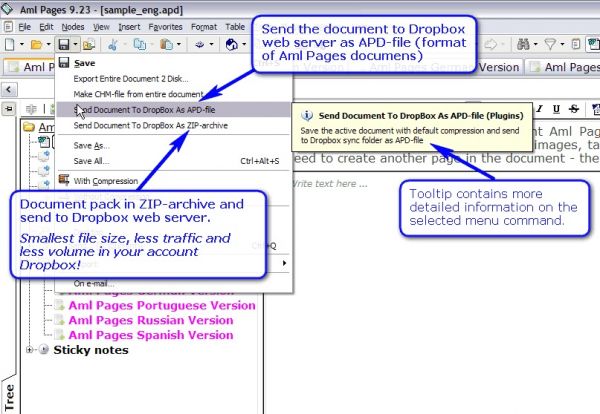
Task: Click the grayed forward arrow toolbar icon
Action: [491, 44]
